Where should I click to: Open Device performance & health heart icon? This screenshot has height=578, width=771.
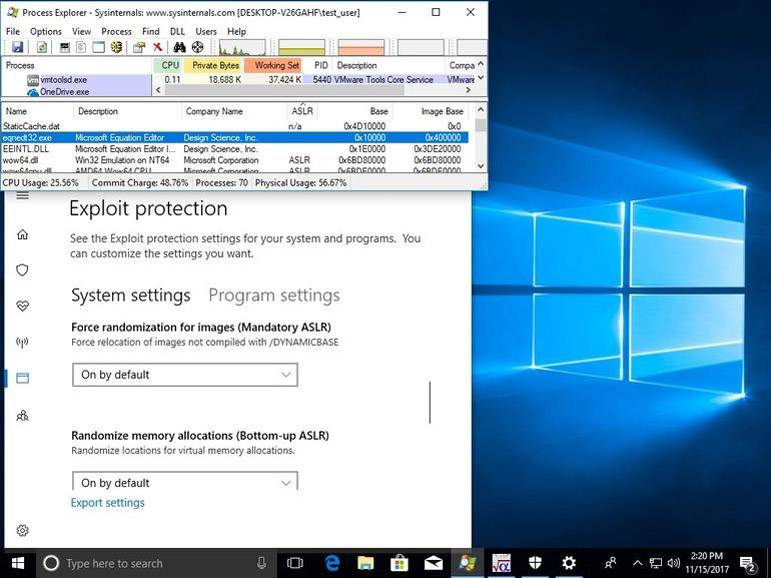click(x=22, y=306)
